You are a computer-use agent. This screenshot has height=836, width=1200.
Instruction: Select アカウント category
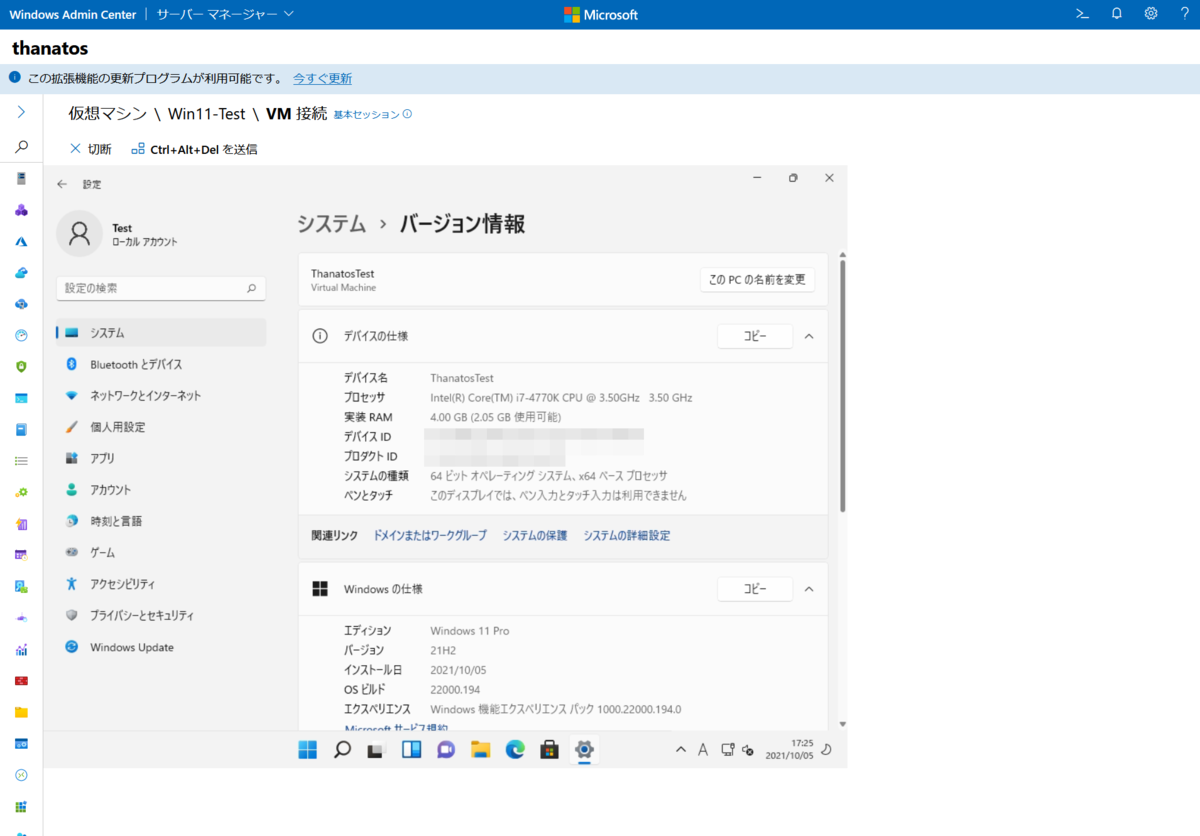click(x=161, y=490)
